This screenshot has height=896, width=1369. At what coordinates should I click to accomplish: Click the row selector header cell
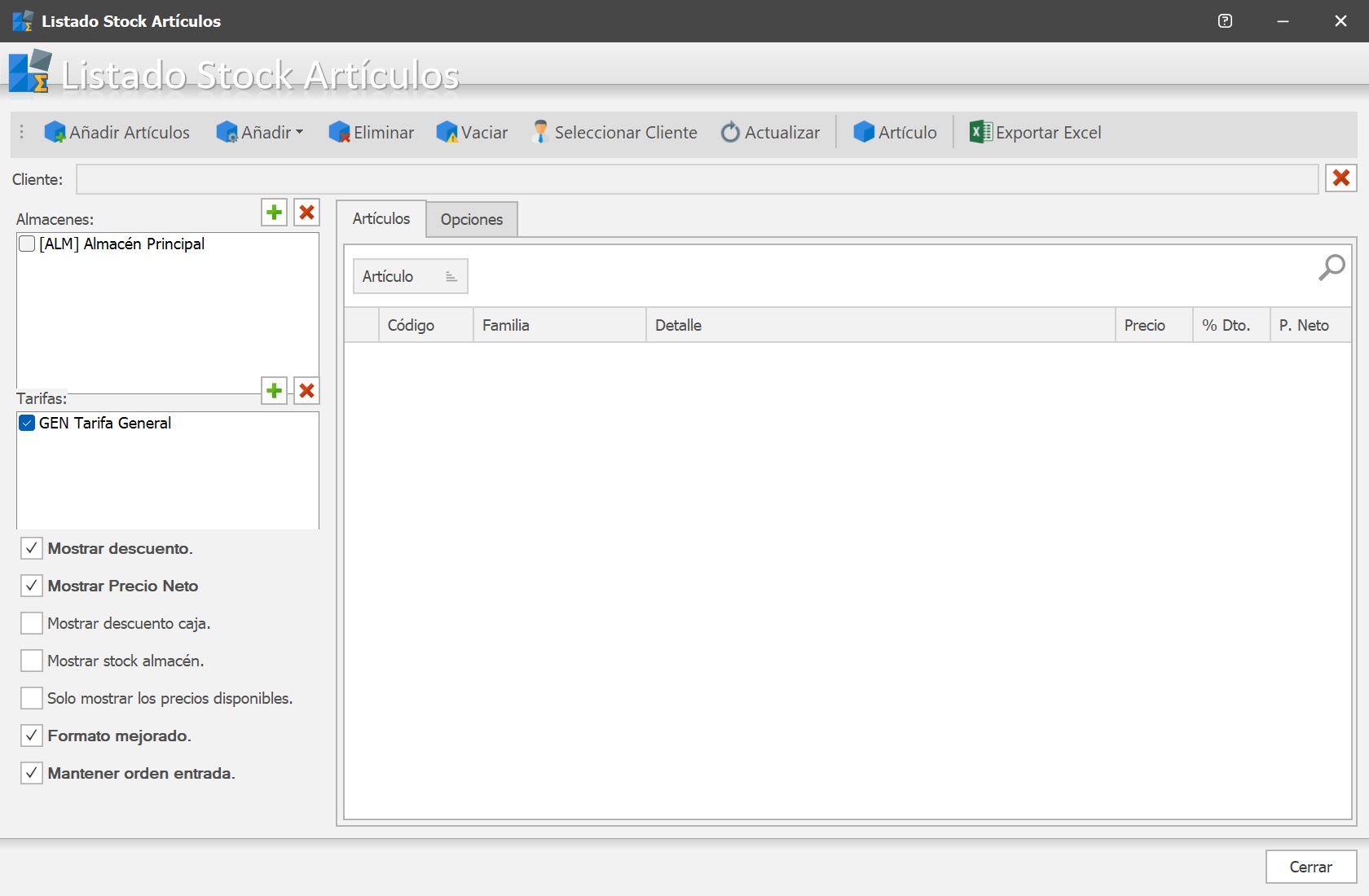(362, 325)
